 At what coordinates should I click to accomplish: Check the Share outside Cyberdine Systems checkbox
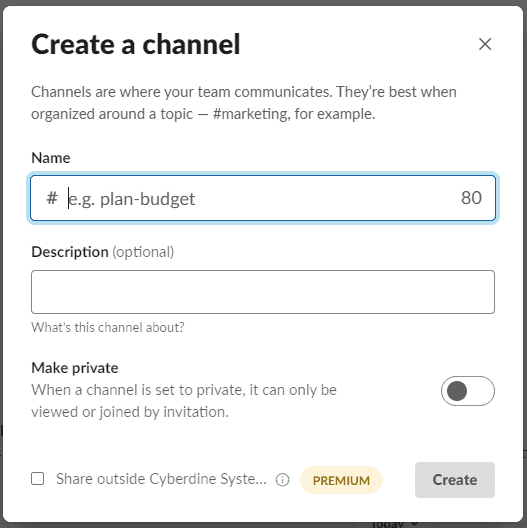[x=37, y=478]
